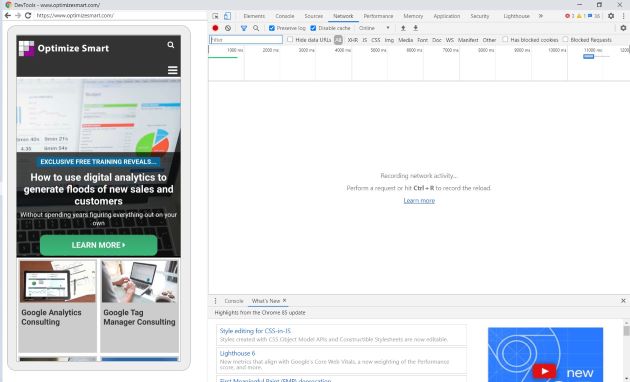Select the Network tab

(344, 16)
